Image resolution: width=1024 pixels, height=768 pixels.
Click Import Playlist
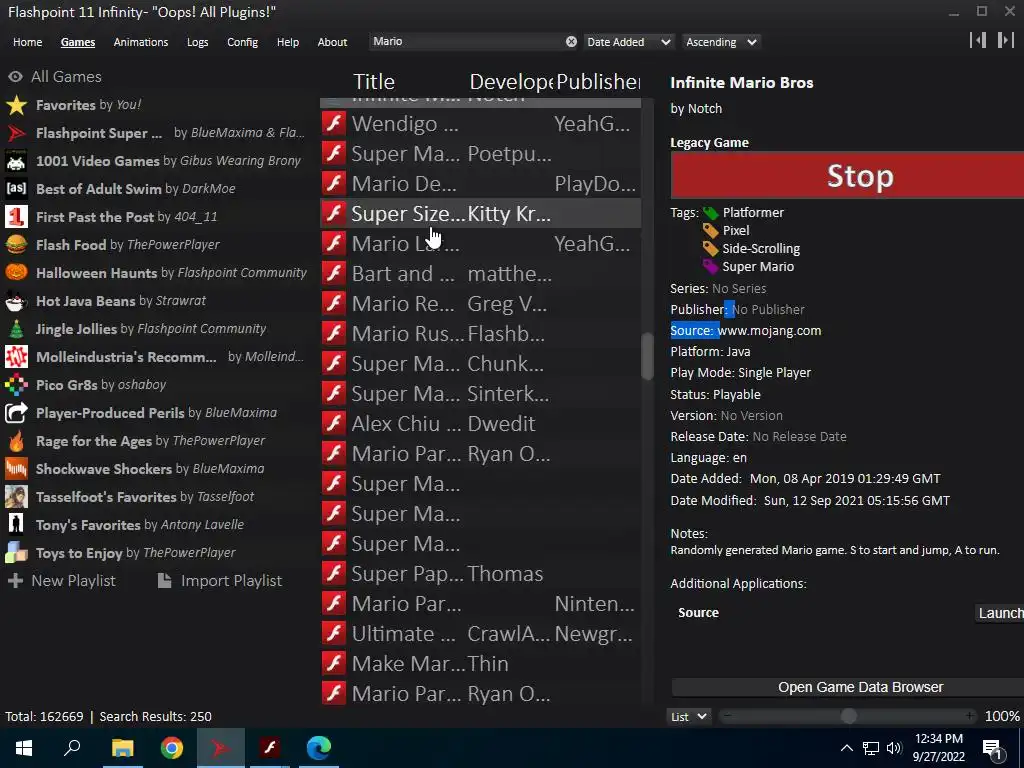pos(220,581)
